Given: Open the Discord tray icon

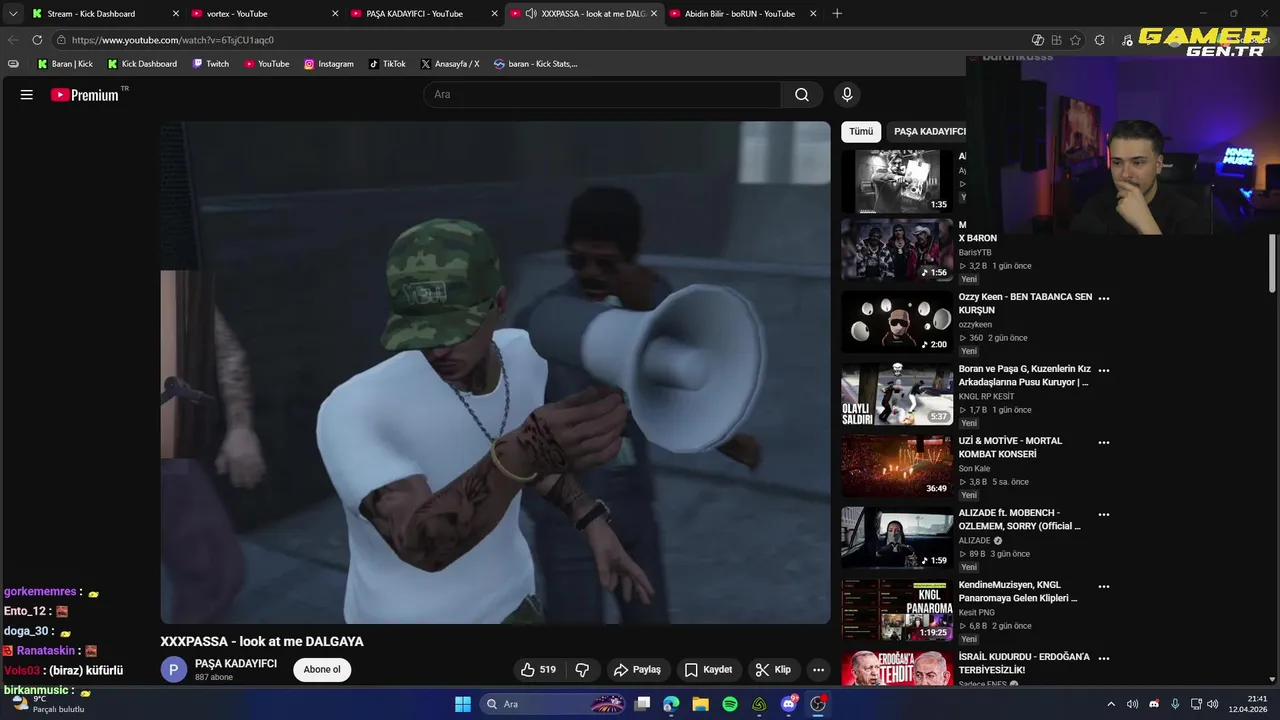Looking at the screenshot, I should (1154, 704).
